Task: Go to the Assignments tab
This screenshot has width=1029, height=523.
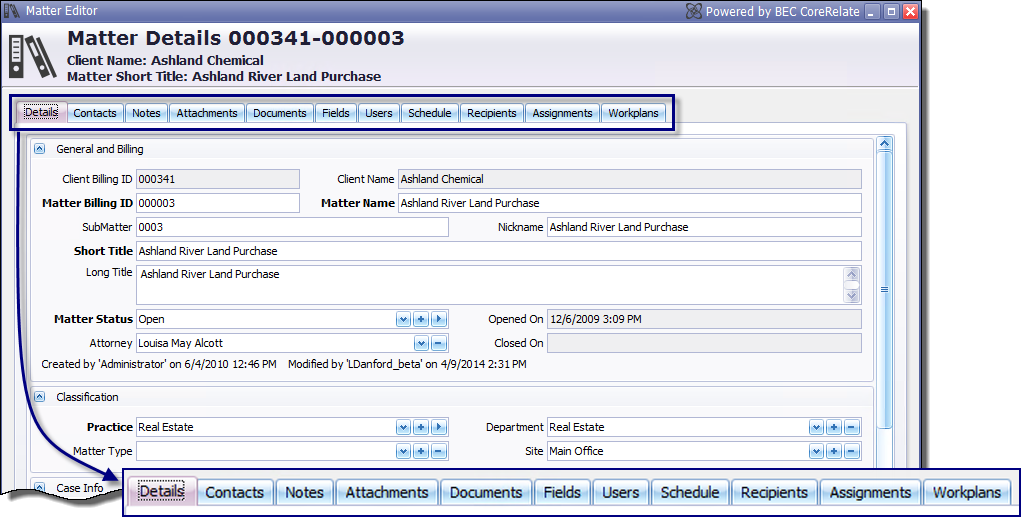Action: [x=562, y=113]
